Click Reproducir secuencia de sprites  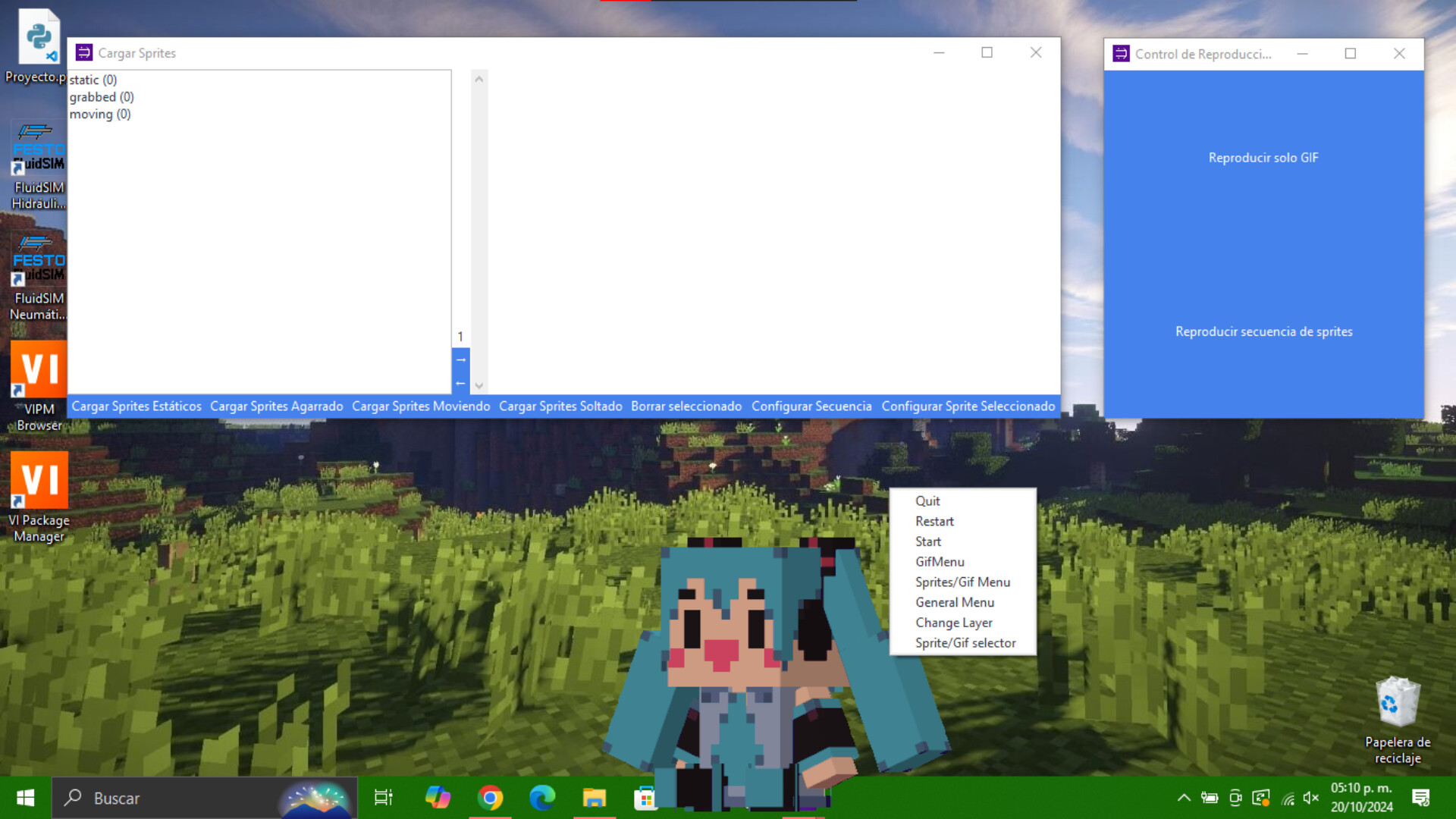point(1263,331)
